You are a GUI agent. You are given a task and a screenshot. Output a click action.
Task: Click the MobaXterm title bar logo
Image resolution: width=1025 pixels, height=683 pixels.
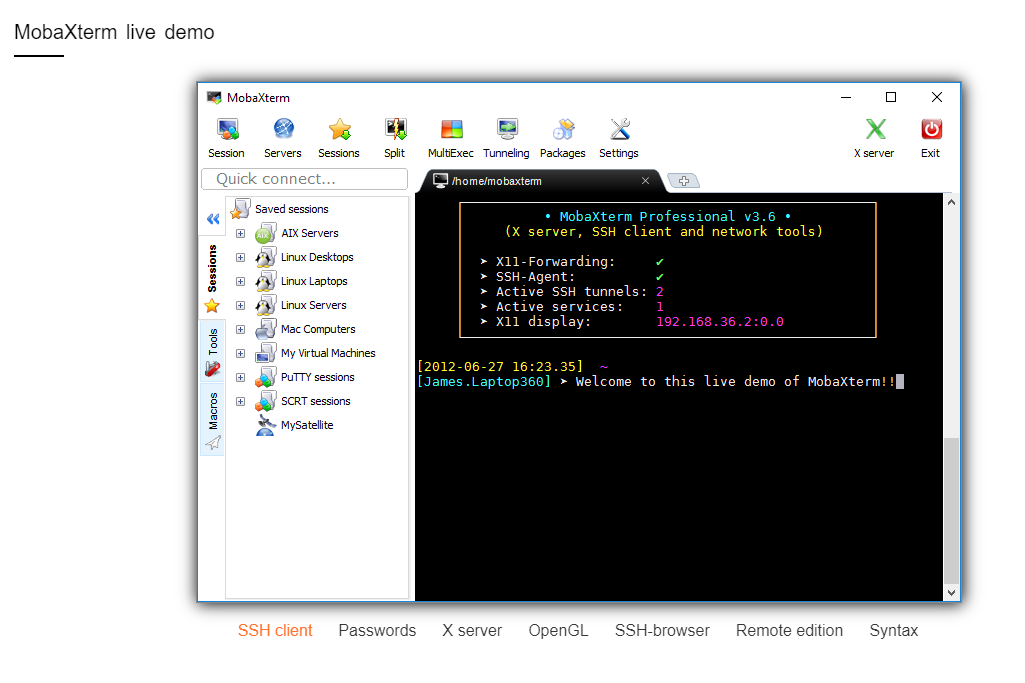click(214, 97)
